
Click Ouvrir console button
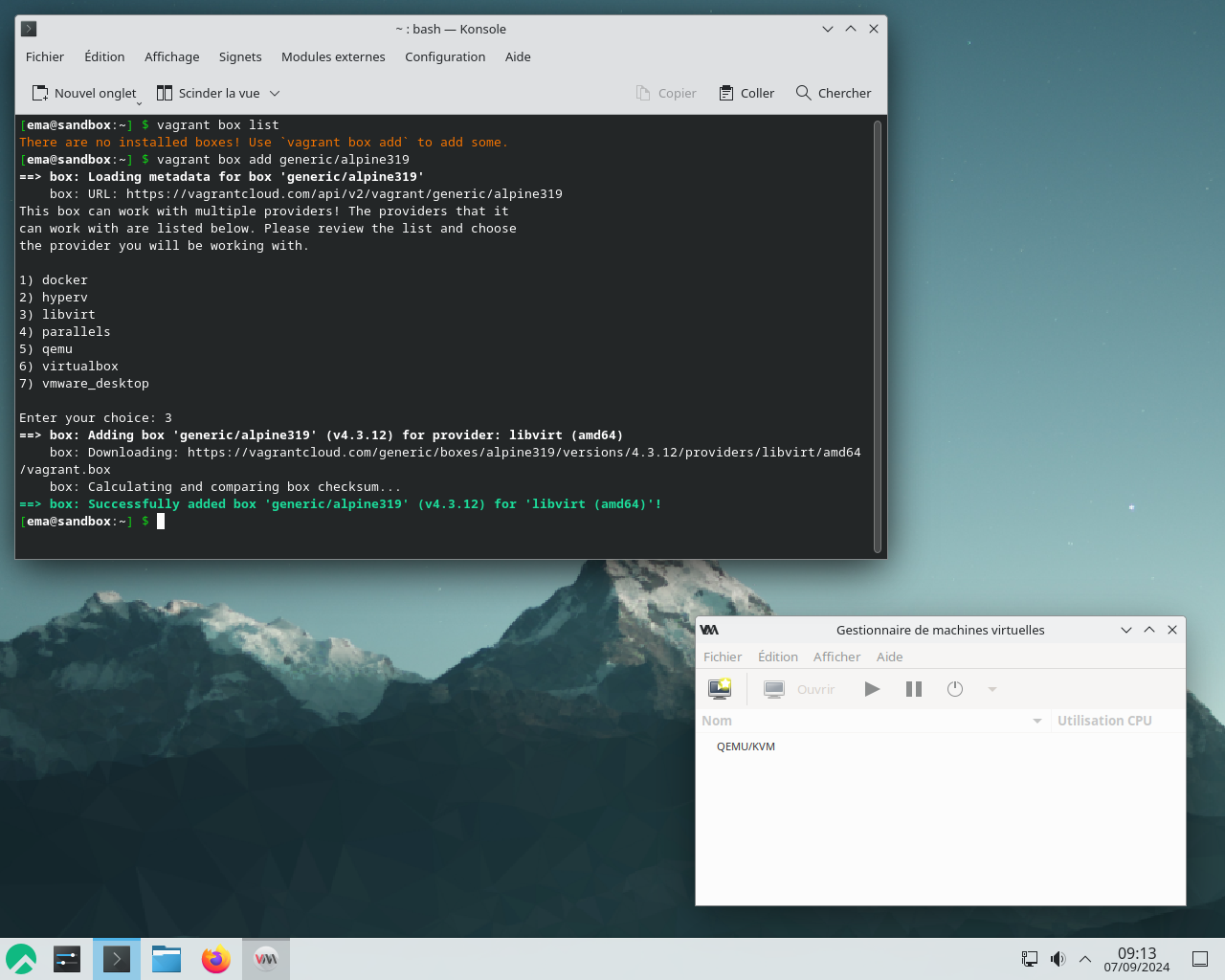pos(799,689)
